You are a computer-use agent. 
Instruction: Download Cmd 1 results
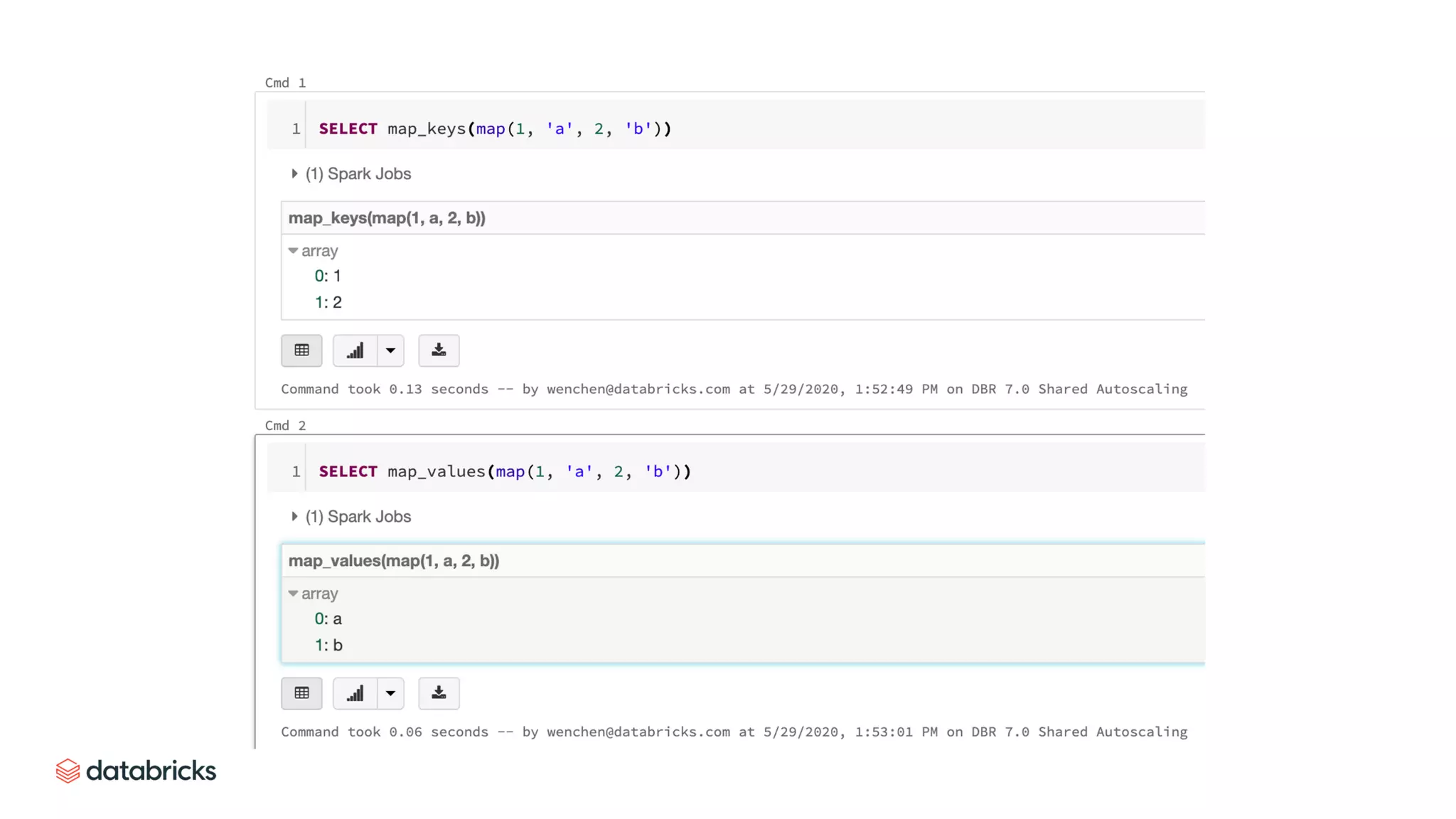(439, 350)
